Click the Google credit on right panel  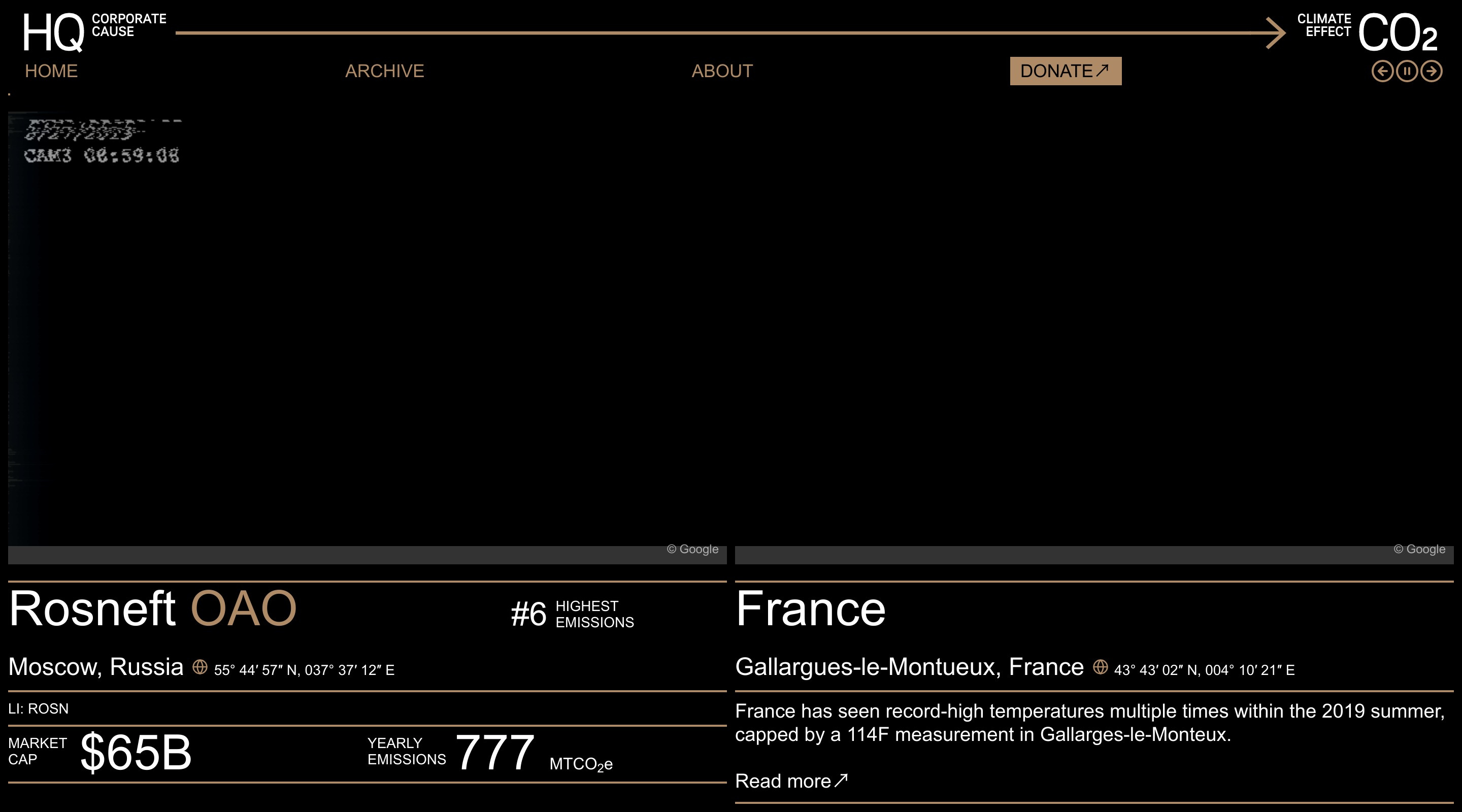[1419, 549]
